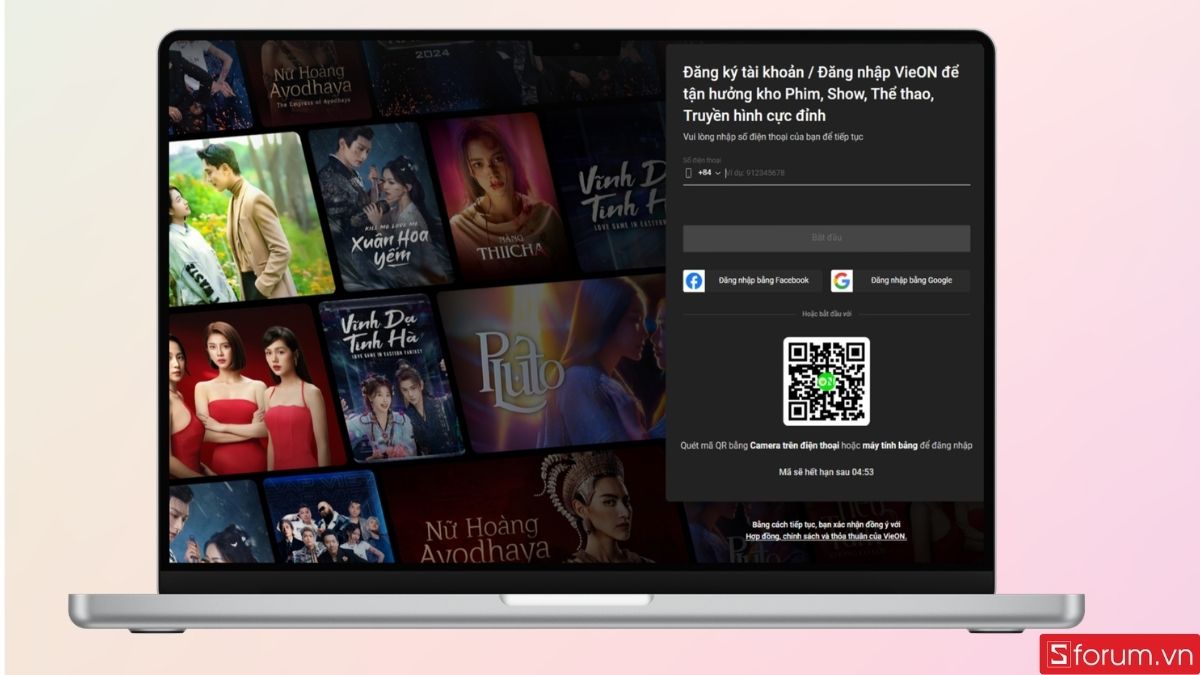Click the Facebook logo icon
The height and width of the screenshot is (675, 1200).
[694, 281]
